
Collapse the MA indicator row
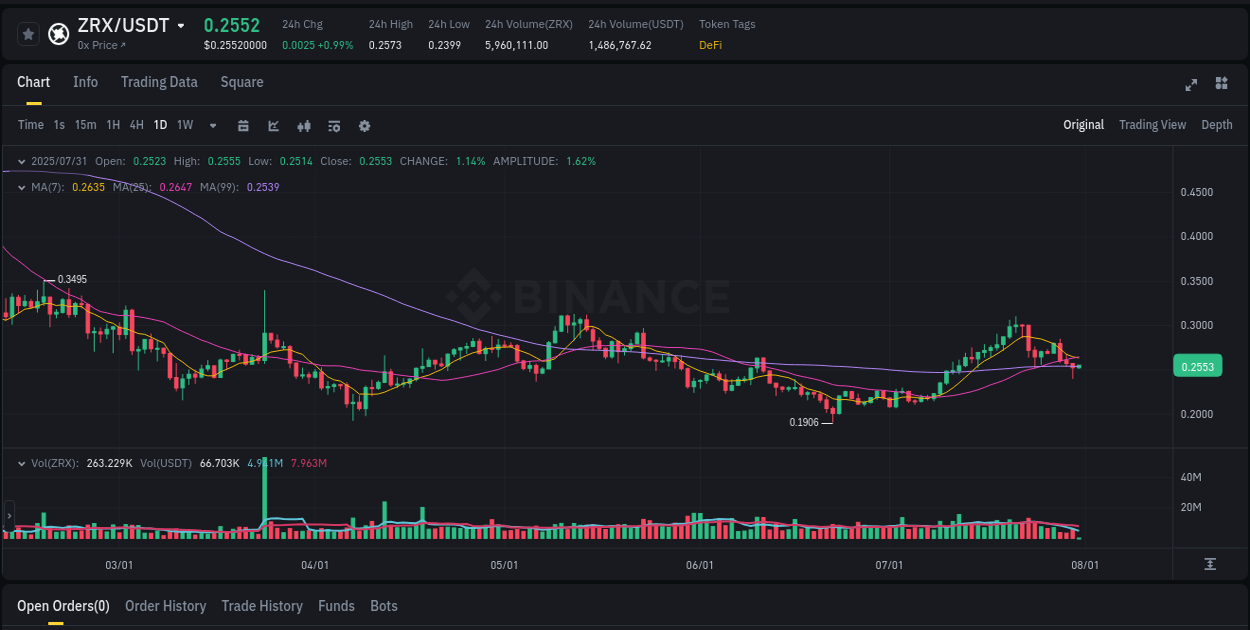(x=21, y=187)
